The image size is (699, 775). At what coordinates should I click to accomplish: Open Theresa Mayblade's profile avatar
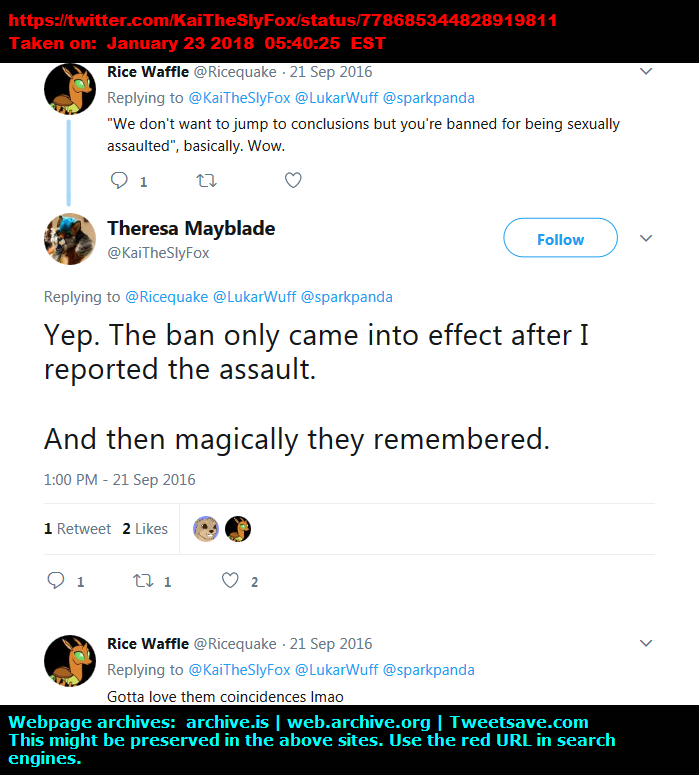[70, 240]
